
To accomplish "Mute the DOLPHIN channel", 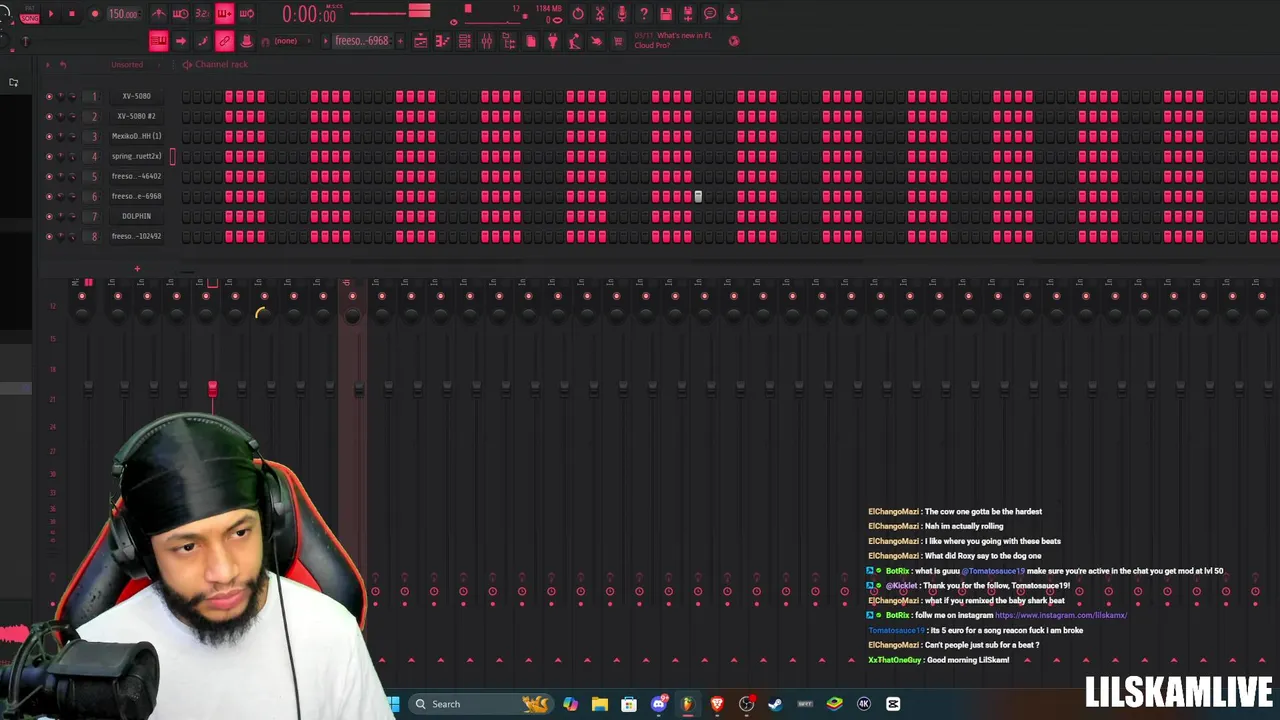I will pyautogui.click(x=49, y=216).
